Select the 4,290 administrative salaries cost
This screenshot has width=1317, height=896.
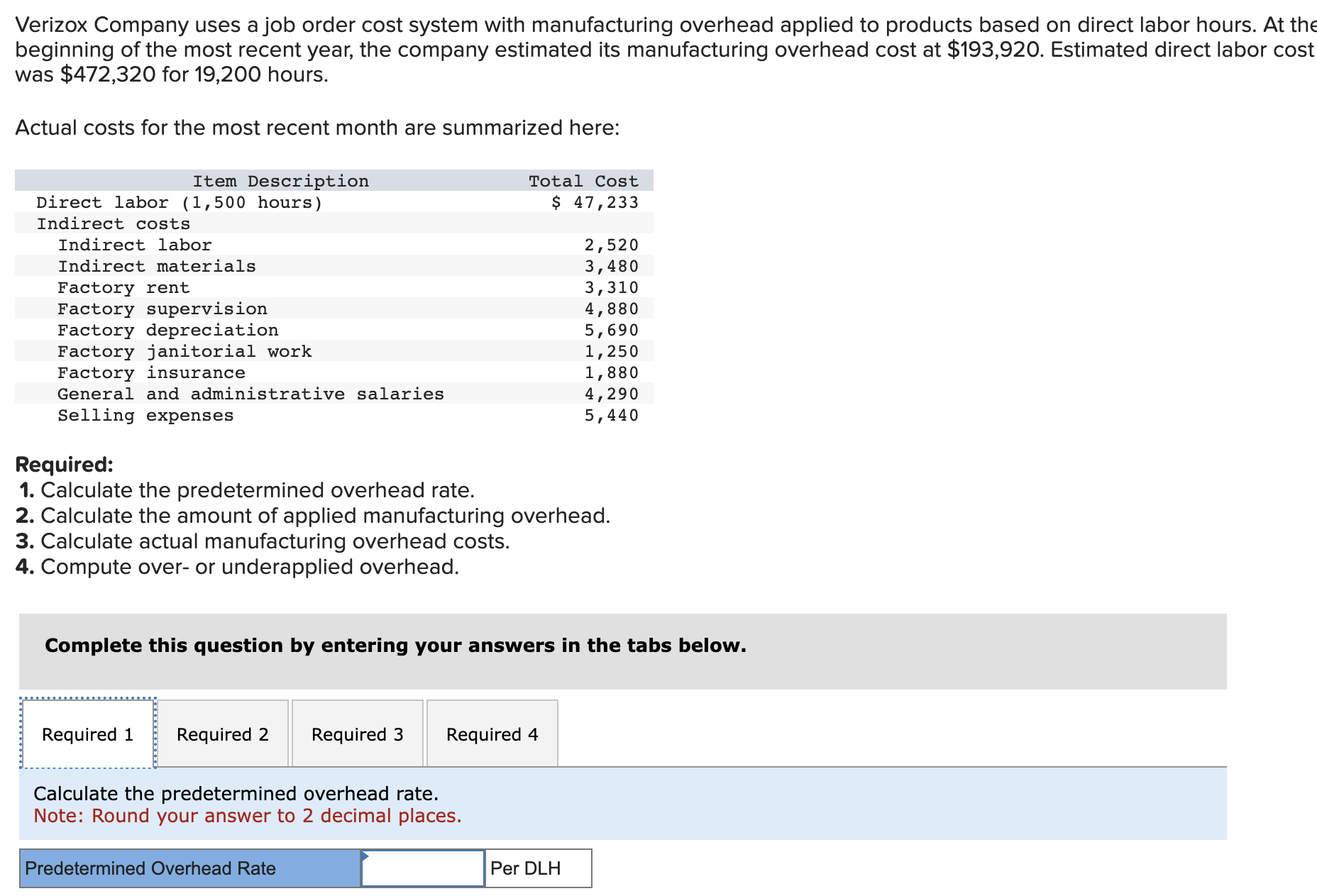coord(612,394)
